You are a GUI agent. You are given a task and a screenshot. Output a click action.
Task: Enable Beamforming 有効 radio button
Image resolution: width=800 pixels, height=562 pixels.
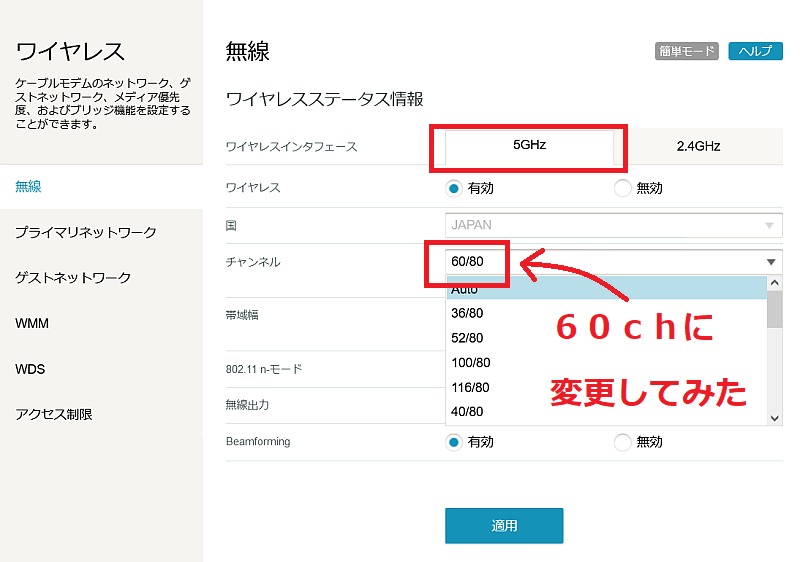[x=454, y=442]
